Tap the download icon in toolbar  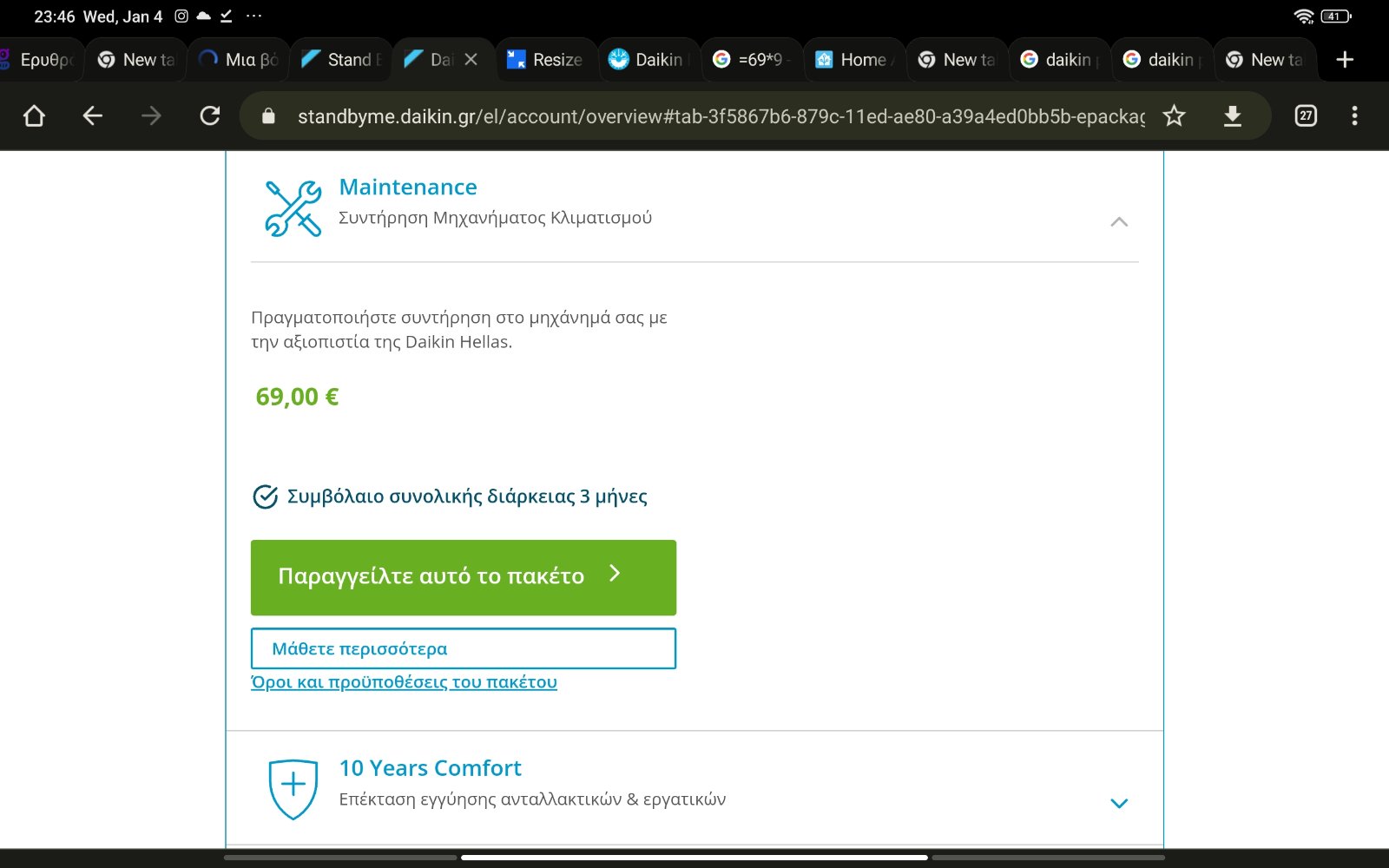[1233, 115]
